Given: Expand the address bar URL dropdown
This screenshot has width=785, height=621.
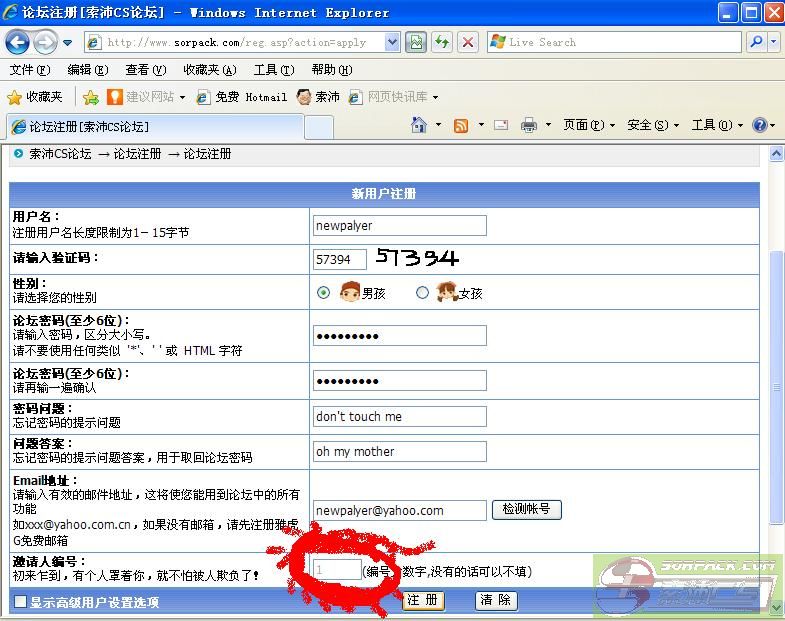Looking at the screenshot, I should (x=391, y=42).
